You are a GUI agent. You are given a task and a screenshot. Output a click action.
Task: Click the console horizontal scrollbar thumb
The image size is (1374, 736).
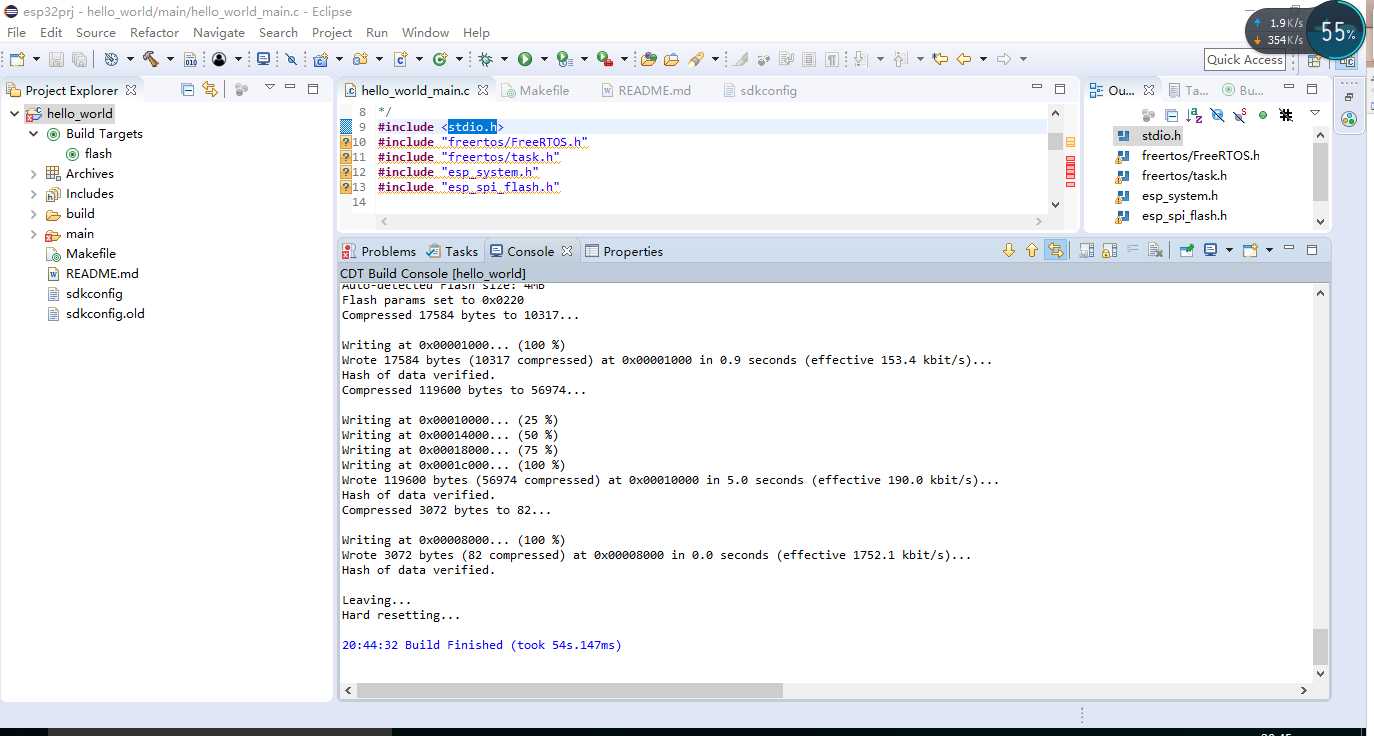tap(569, 690)
